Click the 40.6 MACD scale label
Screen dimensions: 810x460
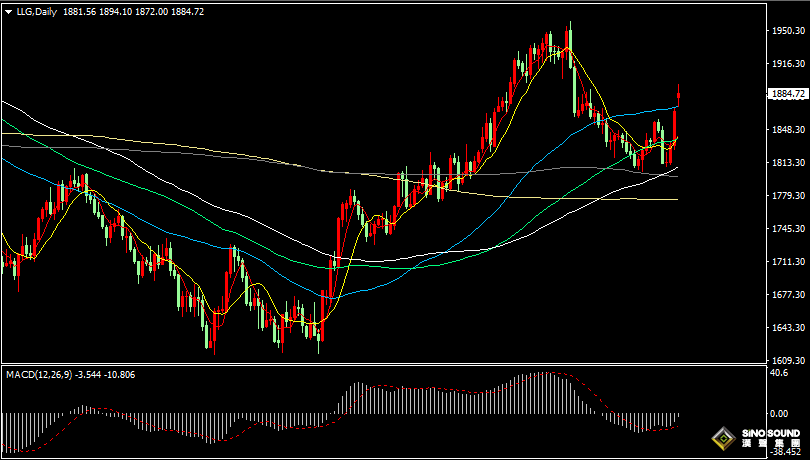(778, 373)
